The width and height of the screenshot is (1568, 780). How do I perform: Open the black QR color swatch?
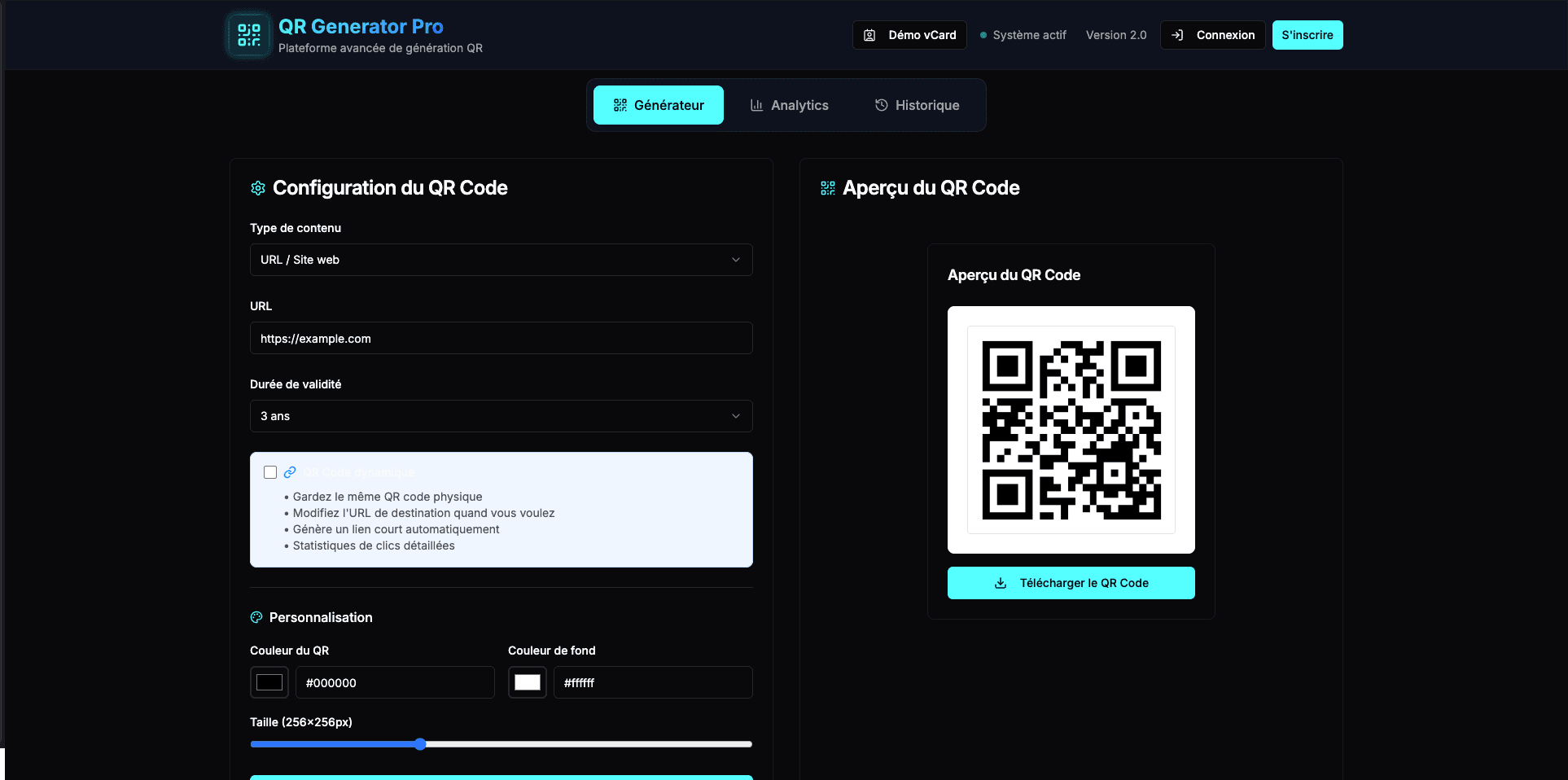[x=269, y=682]
